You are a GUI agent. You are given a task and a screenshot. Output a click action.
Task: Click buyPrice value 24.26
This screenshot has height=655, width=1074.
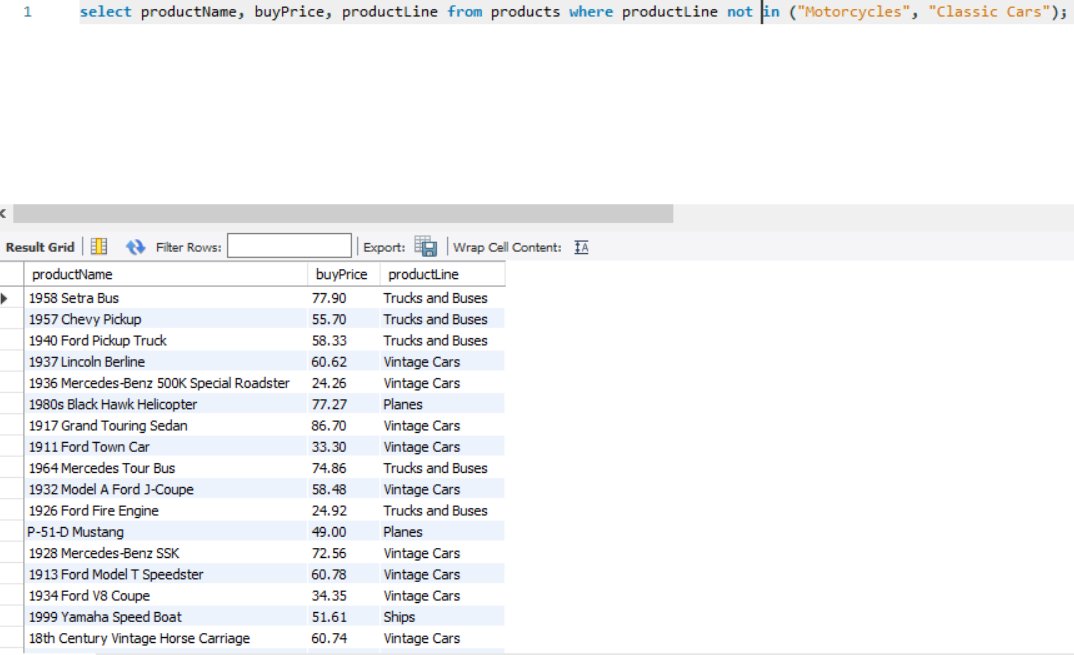(x=344, y=383)
